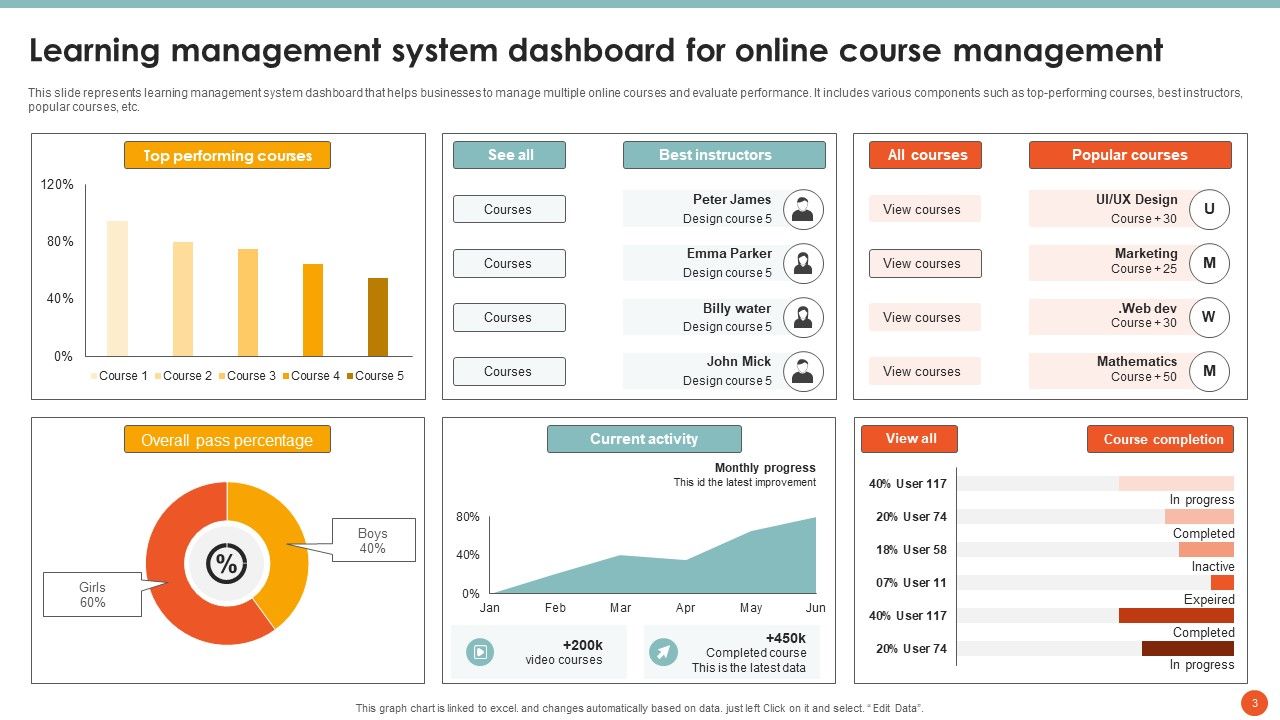Click Billy water avatar icon
This screenshot has height=720, width=1280.
click(x=802, y=317)
